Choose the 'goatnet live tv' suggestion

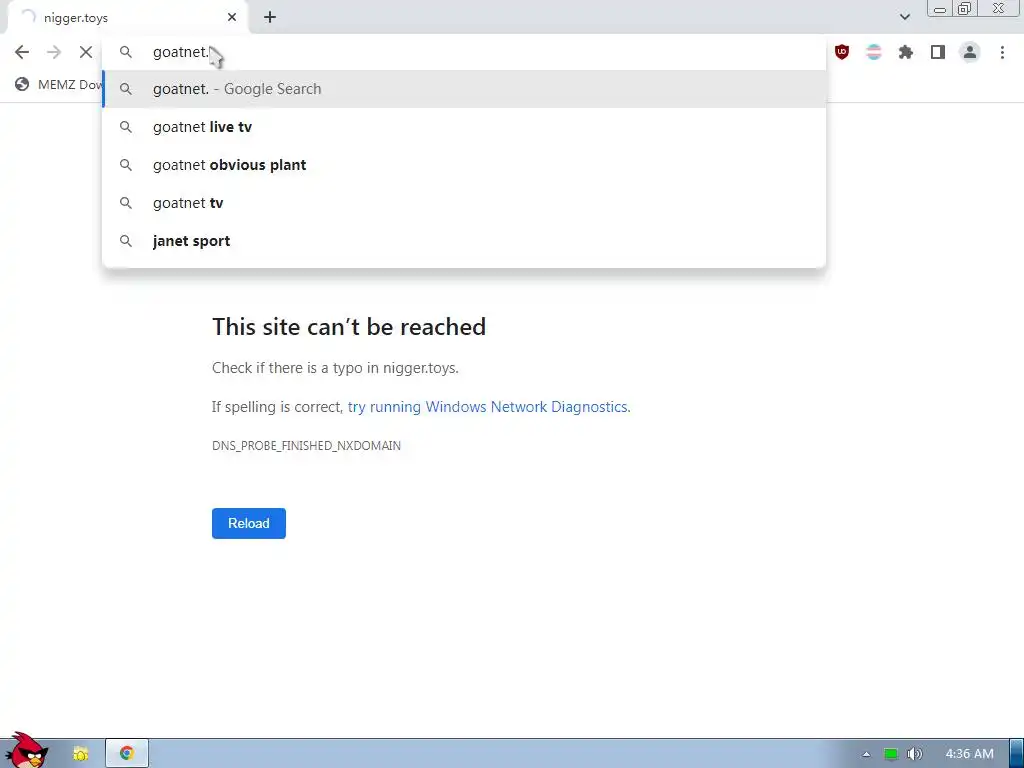point(464,127)
